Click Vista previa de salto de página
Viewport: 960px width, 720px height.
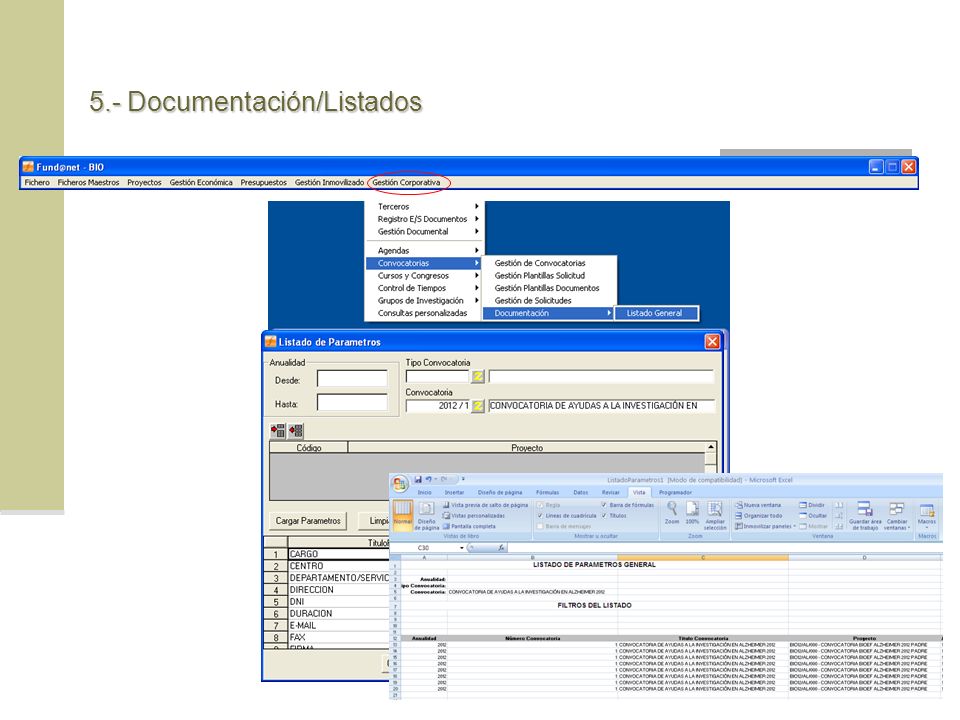pyautogui.click(x=485, y=505)
